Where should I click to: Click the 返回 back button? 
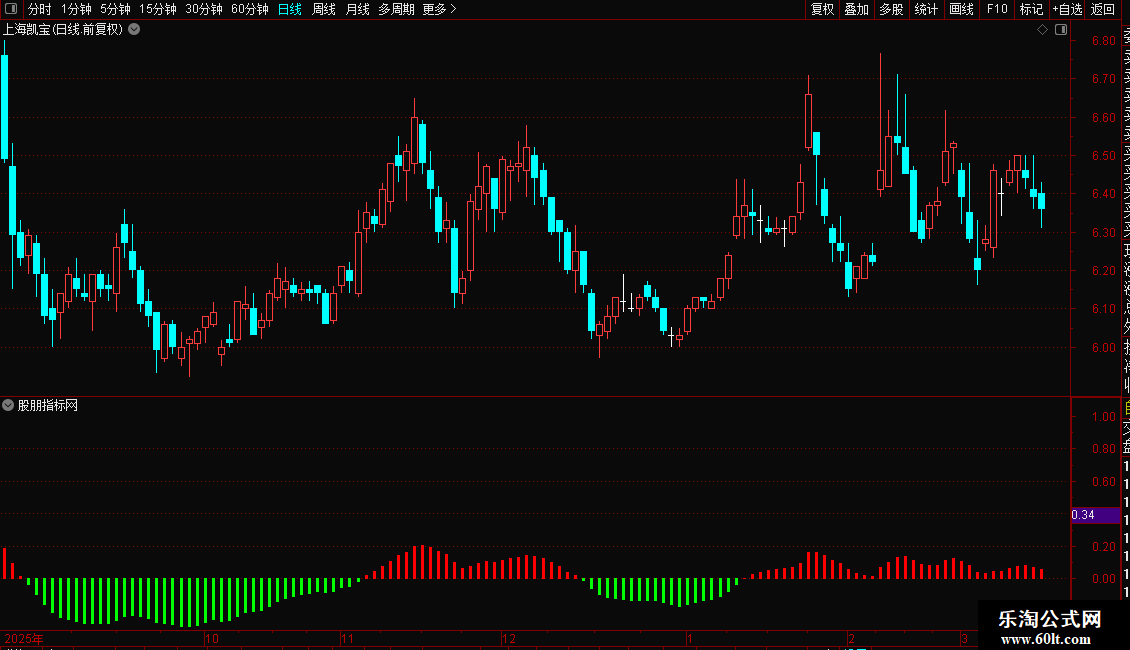[x=1103, y=9]
